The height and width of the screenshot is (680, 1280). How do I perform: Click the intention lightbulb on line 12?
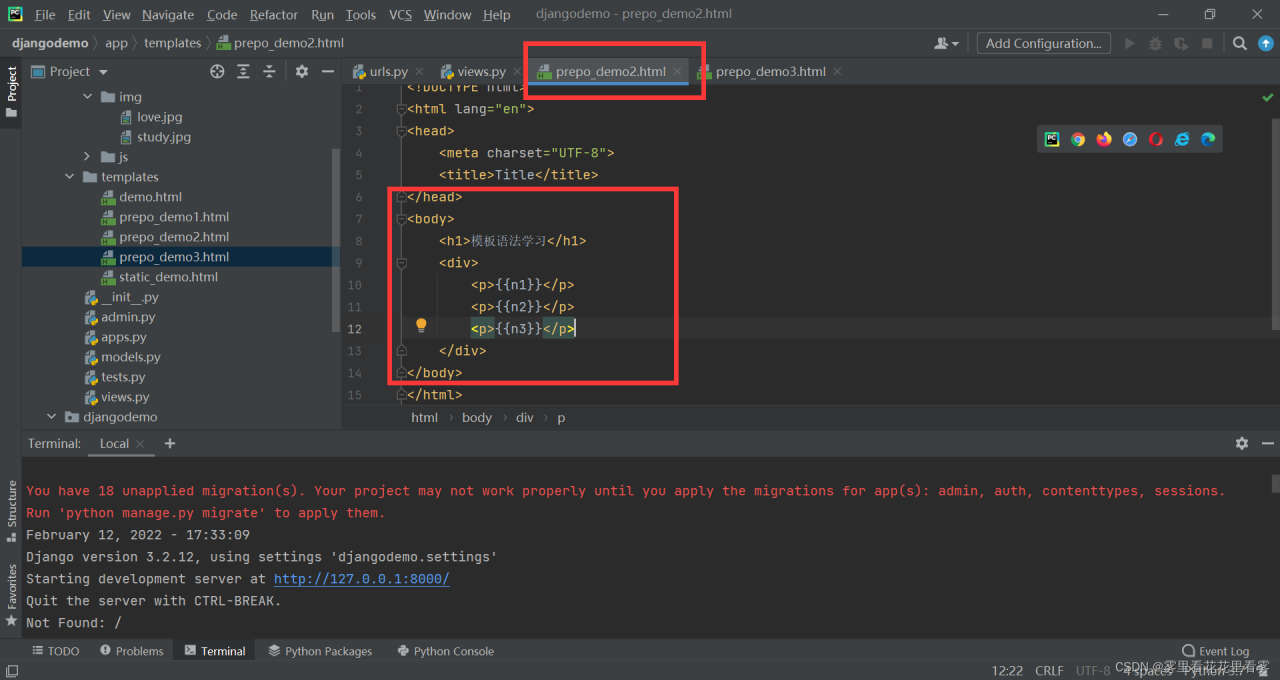pos(421,326)
